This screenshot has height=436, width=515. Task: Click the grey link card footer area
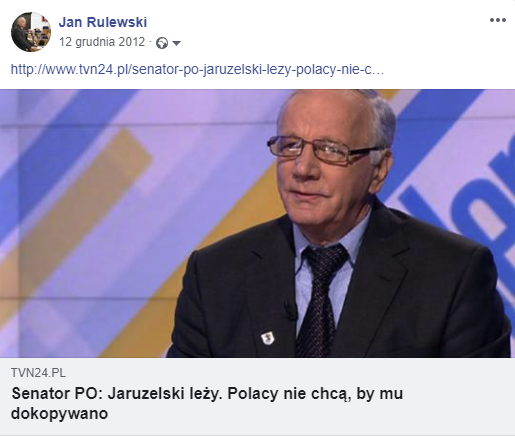(x=257, y=396)
